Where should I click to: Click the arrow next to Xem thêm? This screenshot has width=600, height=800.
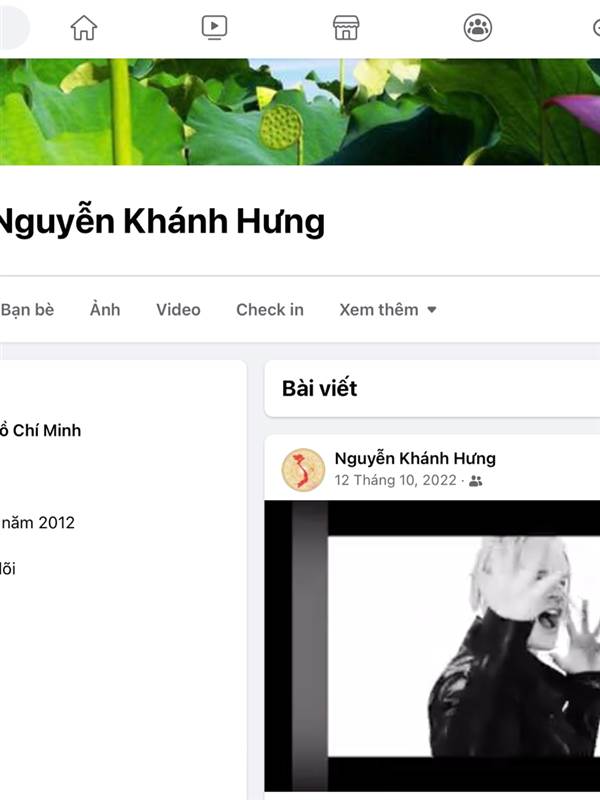[432, 310]
